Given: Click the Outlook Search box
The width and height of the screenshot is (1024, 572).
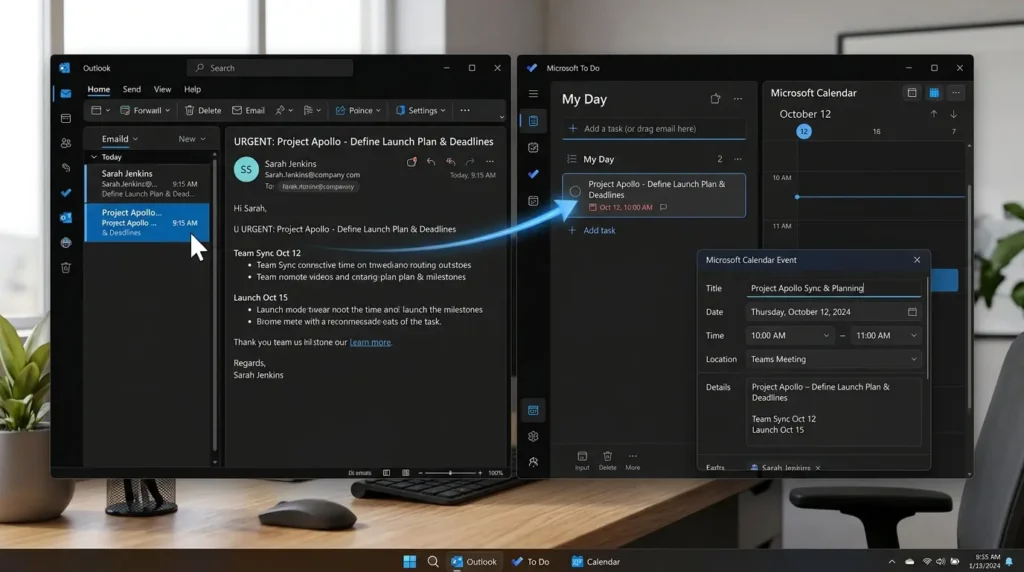Looking at the screenshot, I should click(x=270, y=68).
